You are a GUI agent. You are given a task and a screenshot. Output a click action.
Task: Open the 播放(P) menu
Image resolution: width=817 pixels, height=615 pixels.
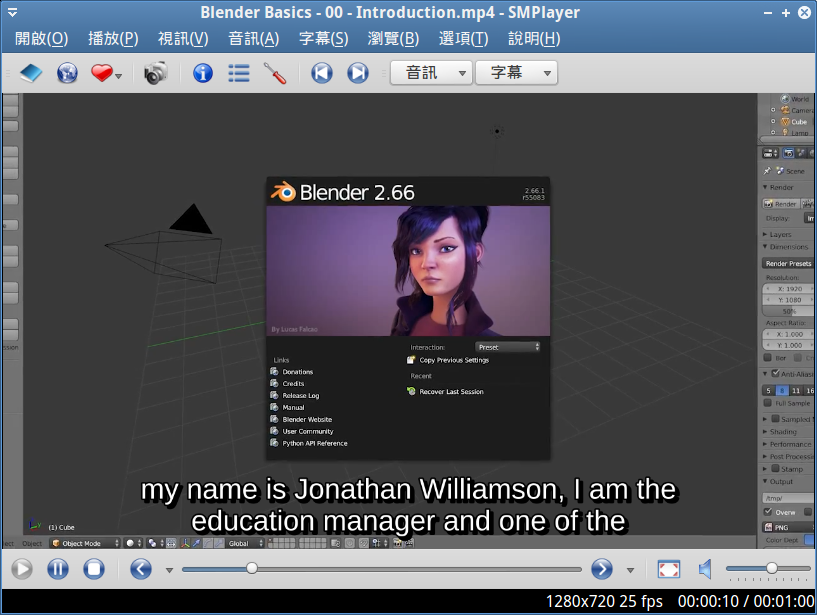pyautogui.click(x=113, y=39)
